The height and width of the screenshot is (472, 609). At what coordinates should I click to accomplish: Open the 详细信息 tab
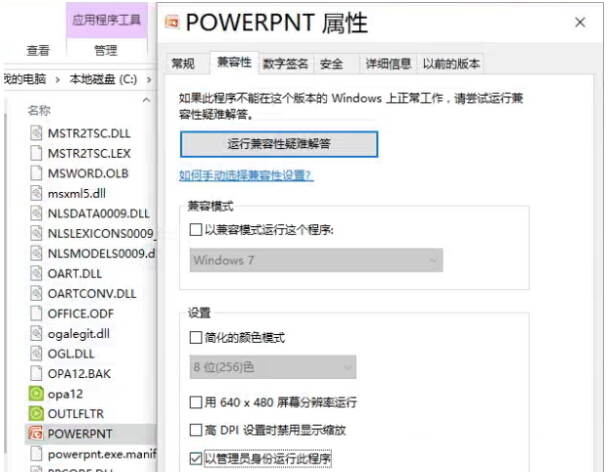click(387, 64)
